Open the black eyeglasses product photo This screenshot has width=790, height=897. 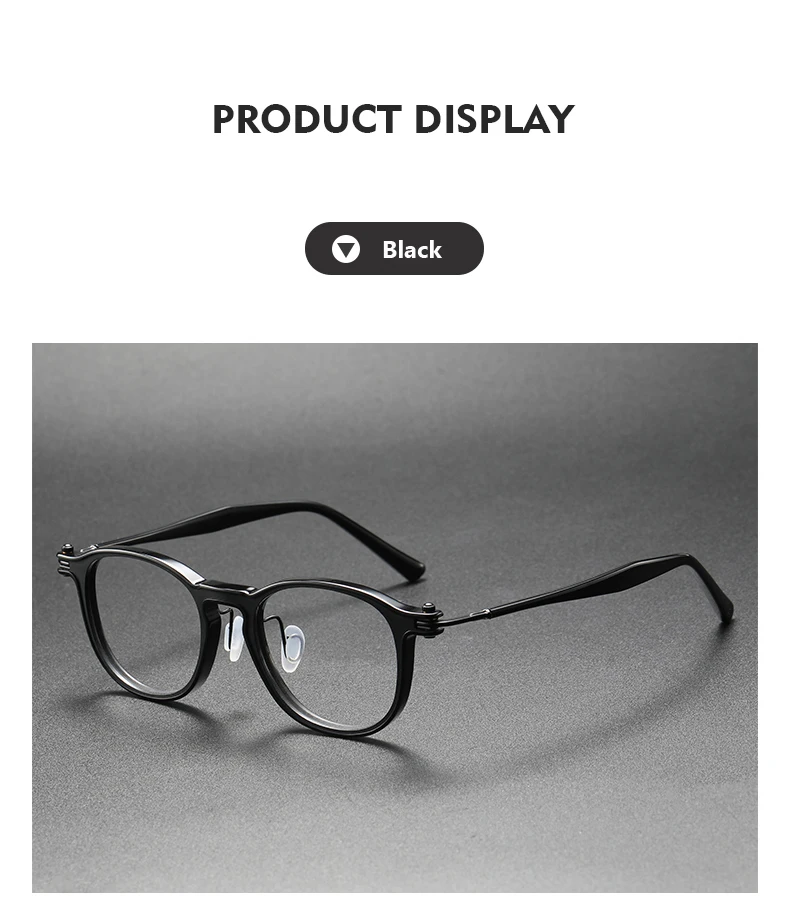pyautogui.click(x=395, y=617)
